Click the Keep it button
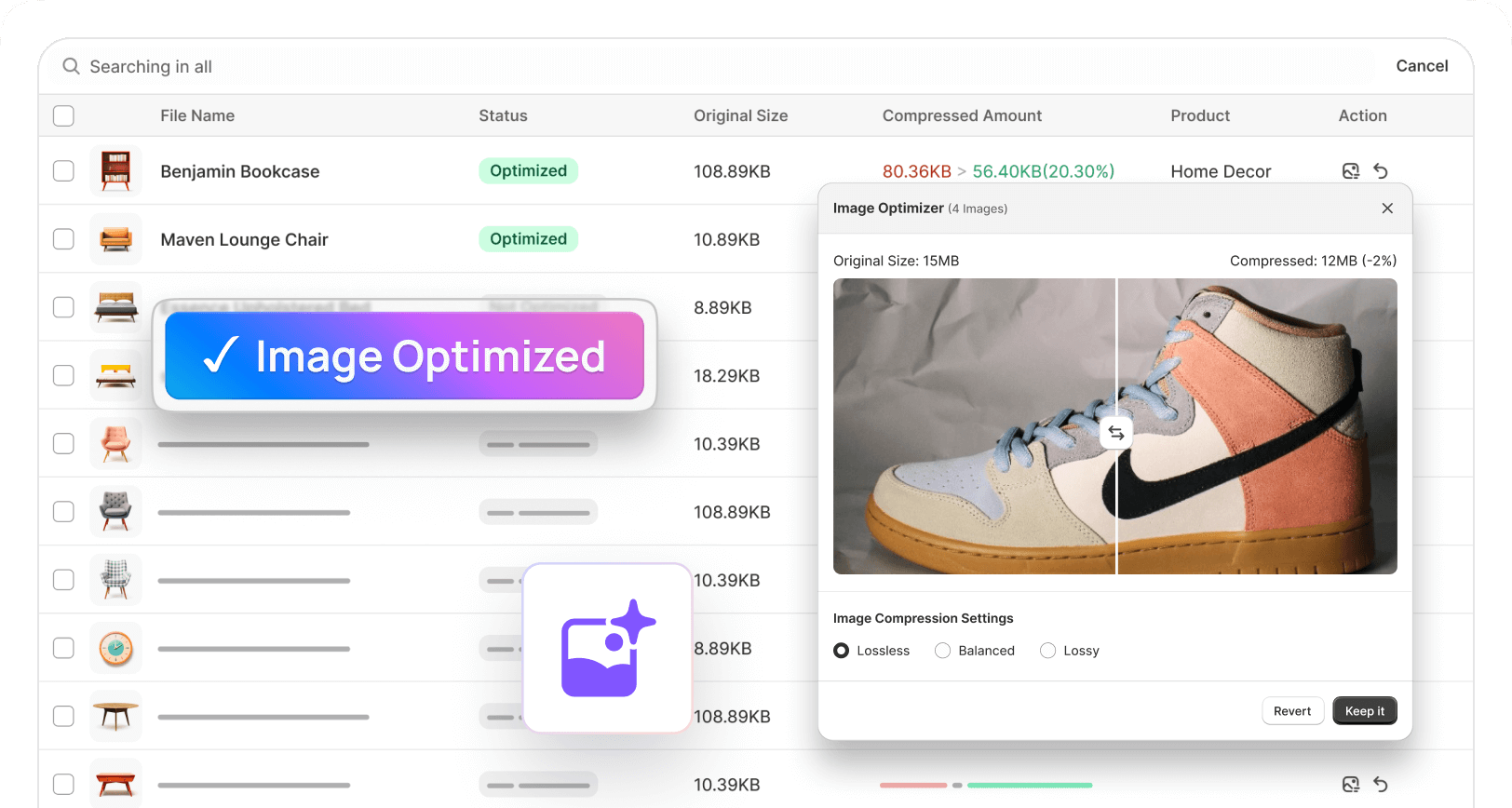This screenshot has height=808, width=1512. 1364,711
